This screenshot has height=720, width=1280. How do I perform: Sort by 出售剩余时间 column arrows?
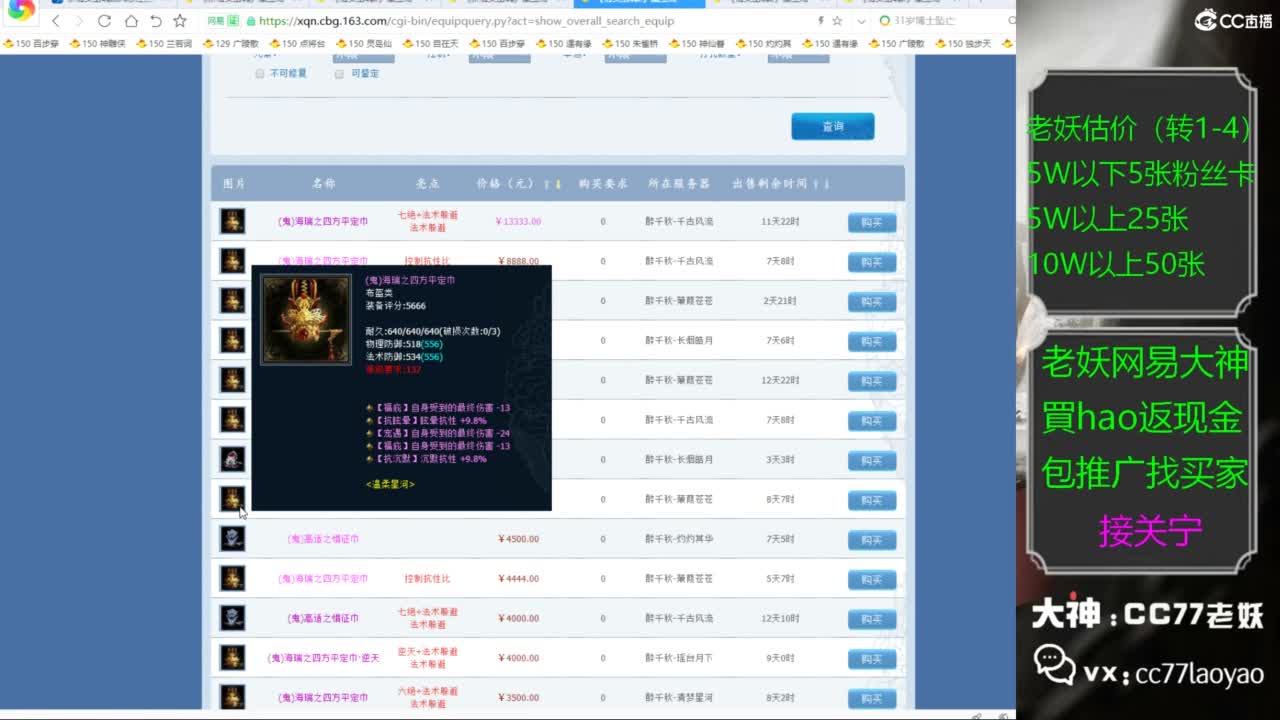(821, 184)
